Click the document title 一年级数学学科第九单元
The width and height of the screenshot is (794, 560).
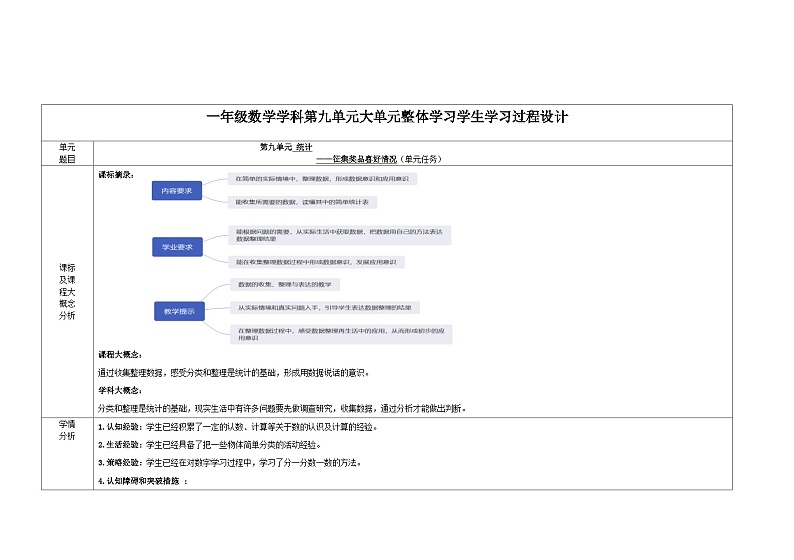(x=387, y=117)
